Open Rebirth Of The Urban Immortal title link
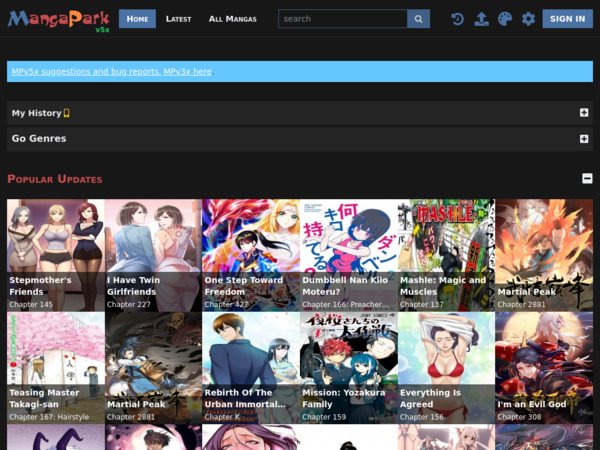Screen dimensions: 600x450 click(x=245, y=398)
